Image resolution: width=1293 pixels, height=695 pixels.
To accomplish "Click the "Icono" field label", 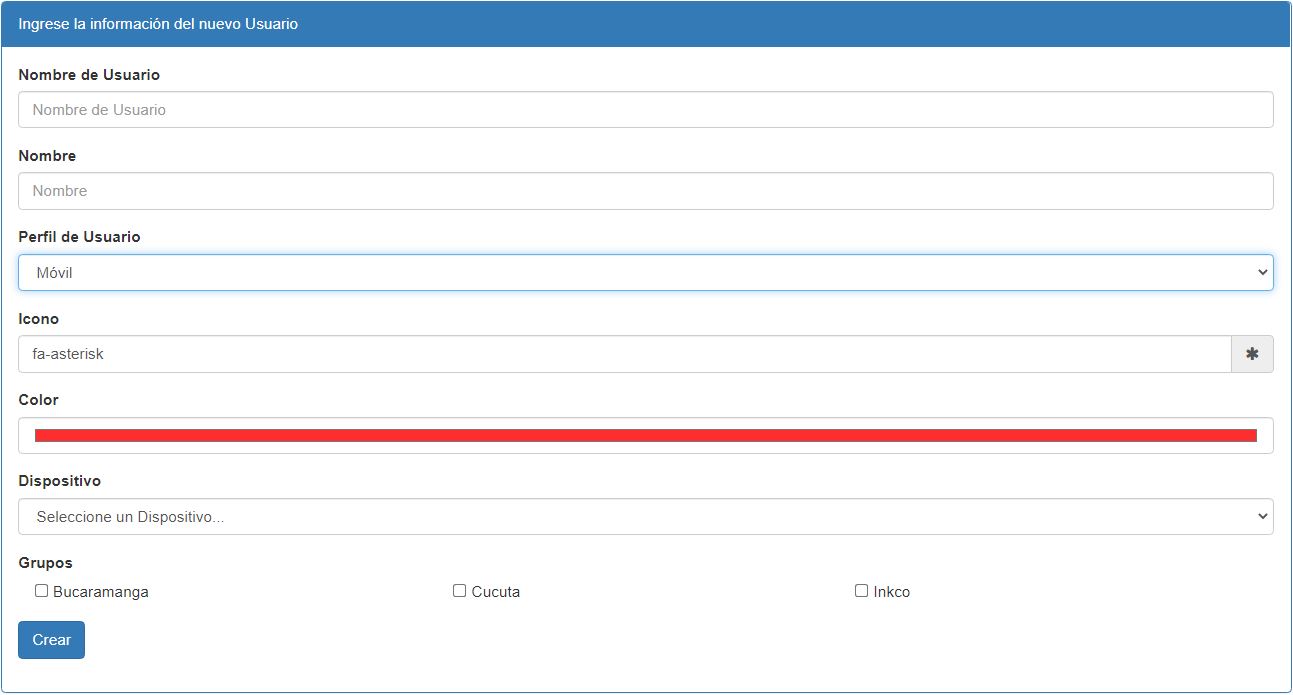I will point(39,319).
